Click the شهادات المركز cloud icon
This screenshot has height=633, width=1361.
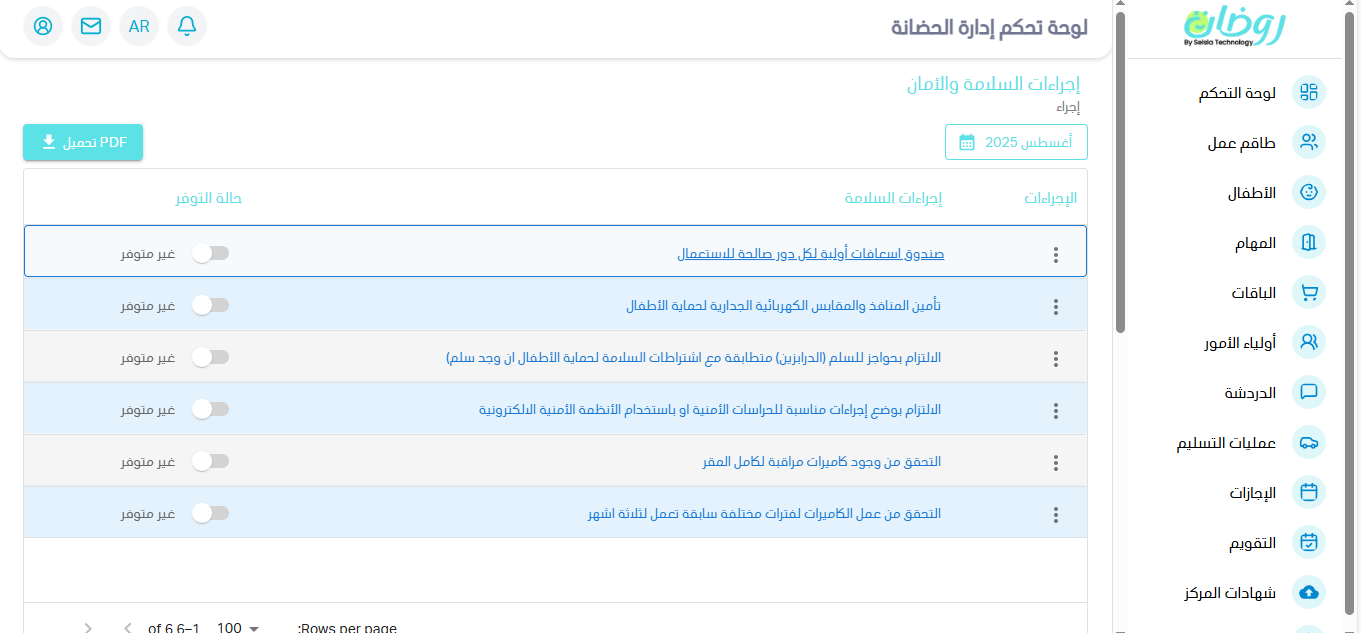pos(1308,592)
